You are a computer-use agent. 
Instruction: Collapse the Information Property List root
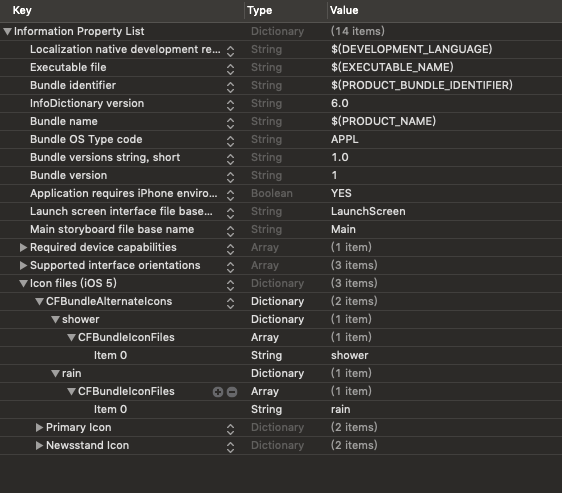[x=7, y=32]
